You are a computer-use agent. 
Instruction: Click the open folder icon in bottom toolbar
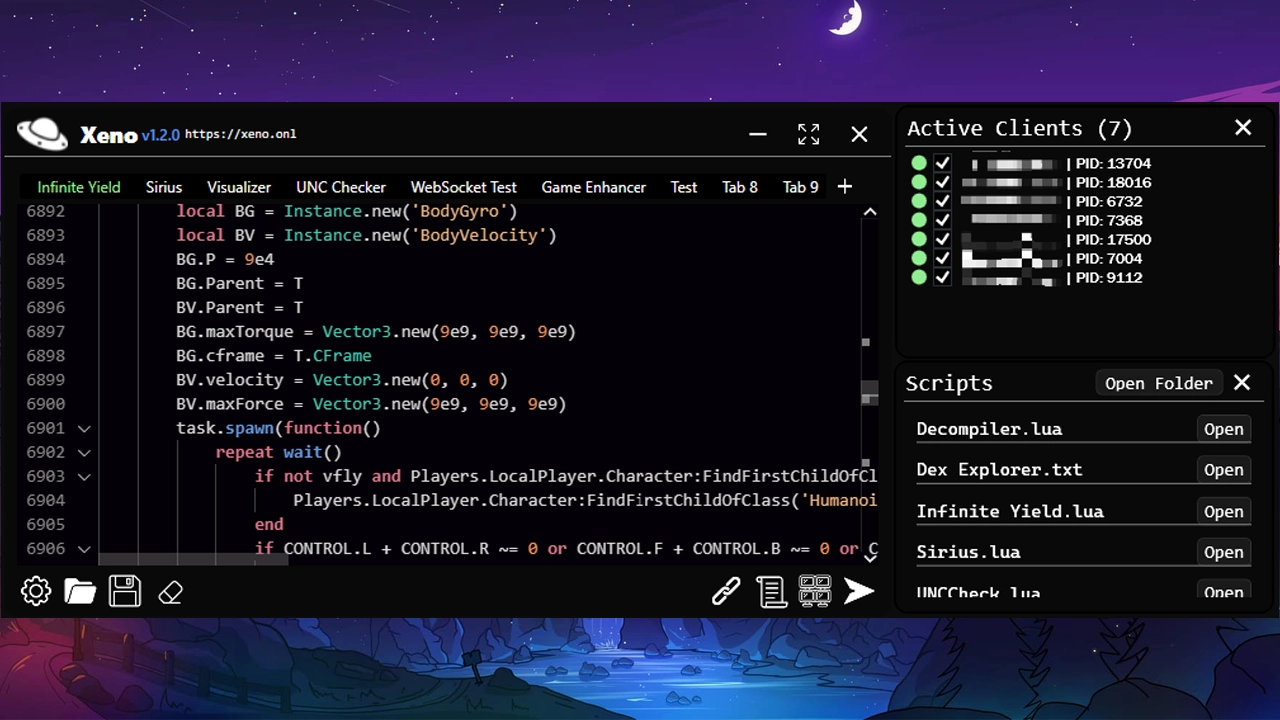tap(80, 591)
